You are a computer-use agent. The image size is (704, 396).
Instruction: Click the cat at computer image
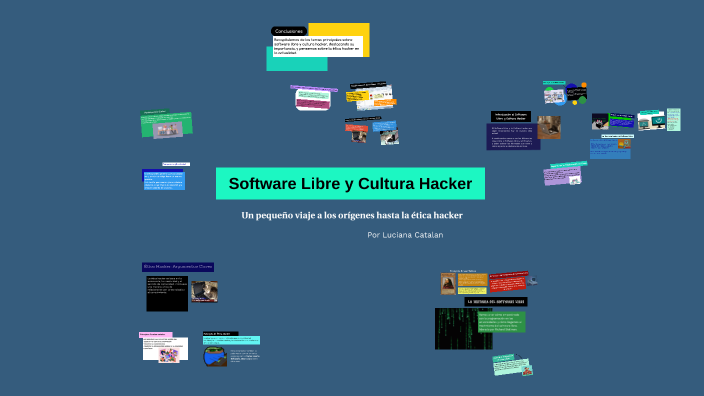click(x=600, y=121)
